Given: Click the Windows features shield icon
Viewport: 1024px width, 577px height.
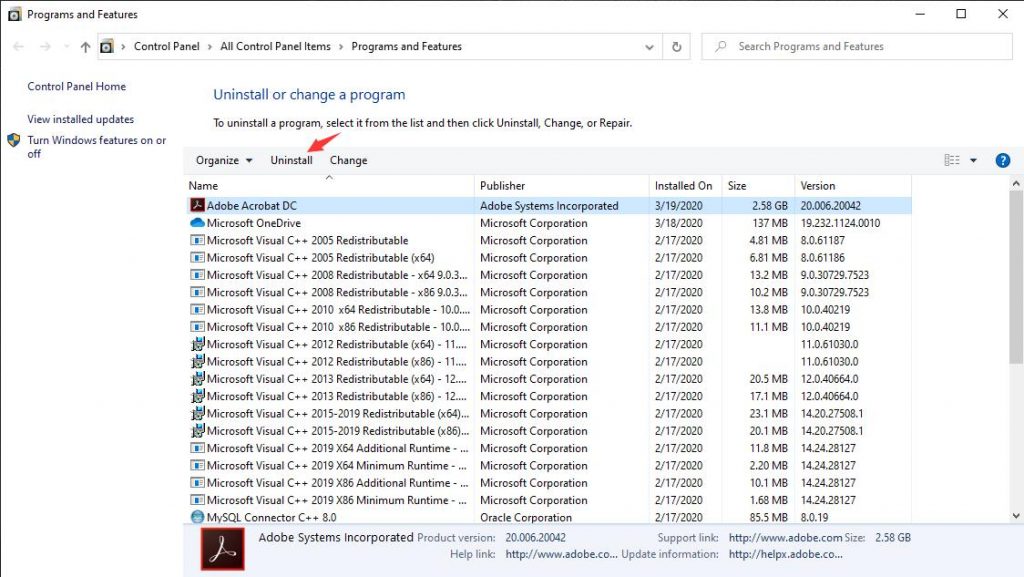Looking at the screenshot, I should tap(14, 140).
